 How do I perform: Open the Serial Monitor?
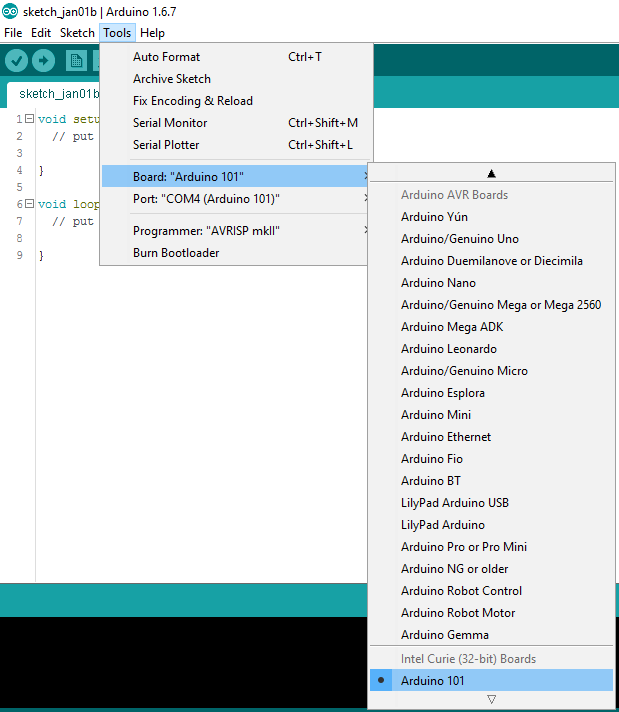236,123
